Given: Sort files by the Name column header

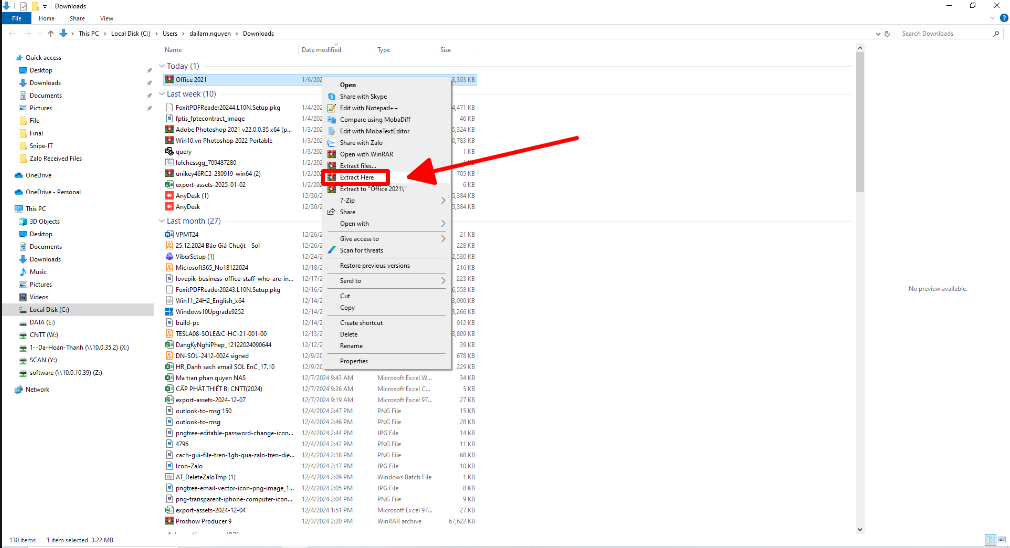Looking at the screenshot, I should coord(173,49).
